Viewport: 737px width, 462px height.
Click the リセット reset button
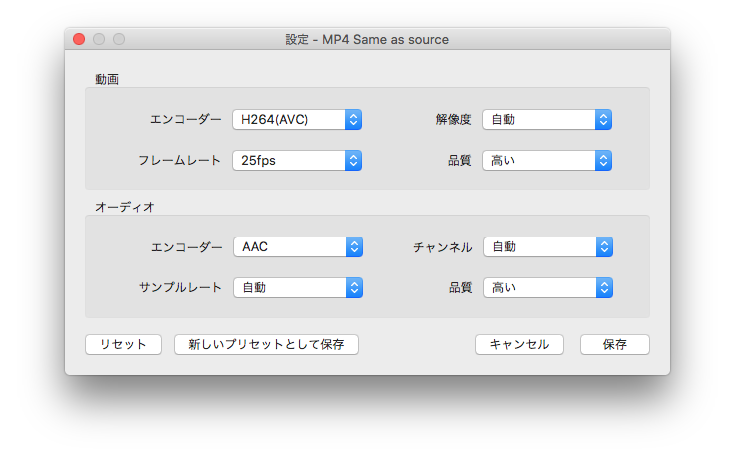[x=123, y=344]
